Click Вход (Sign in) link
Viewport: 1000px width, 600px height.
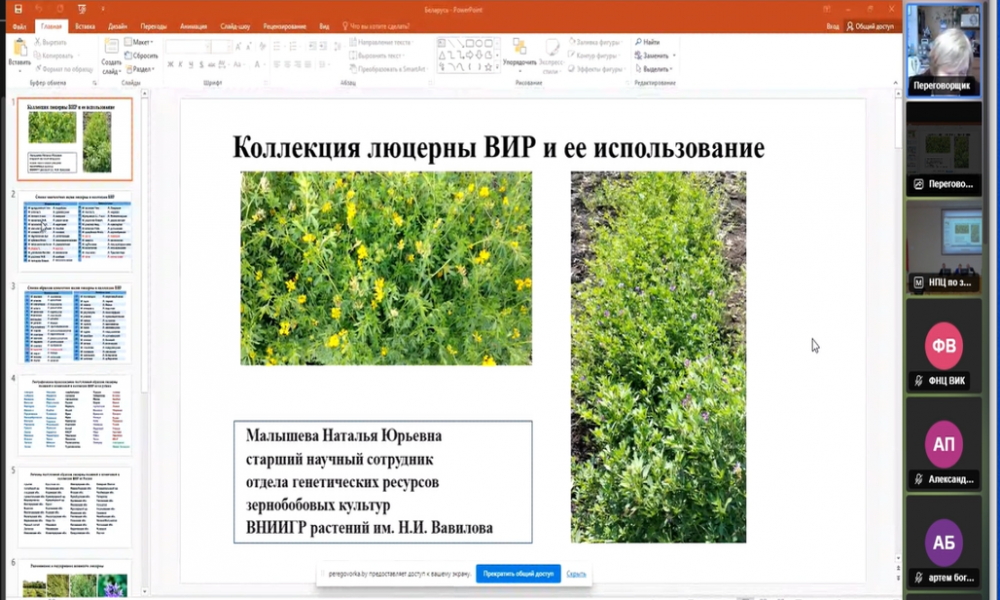pyautogui.click(x=832, y=26)
